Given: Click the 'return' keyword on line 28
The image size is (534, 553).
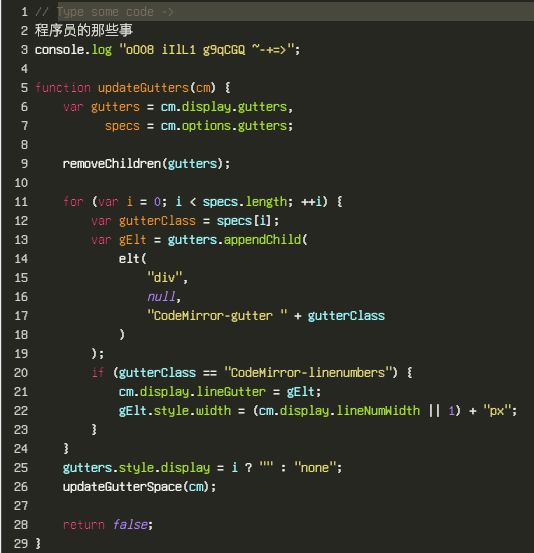Looking at the screenshot, I should pos(84,525).
